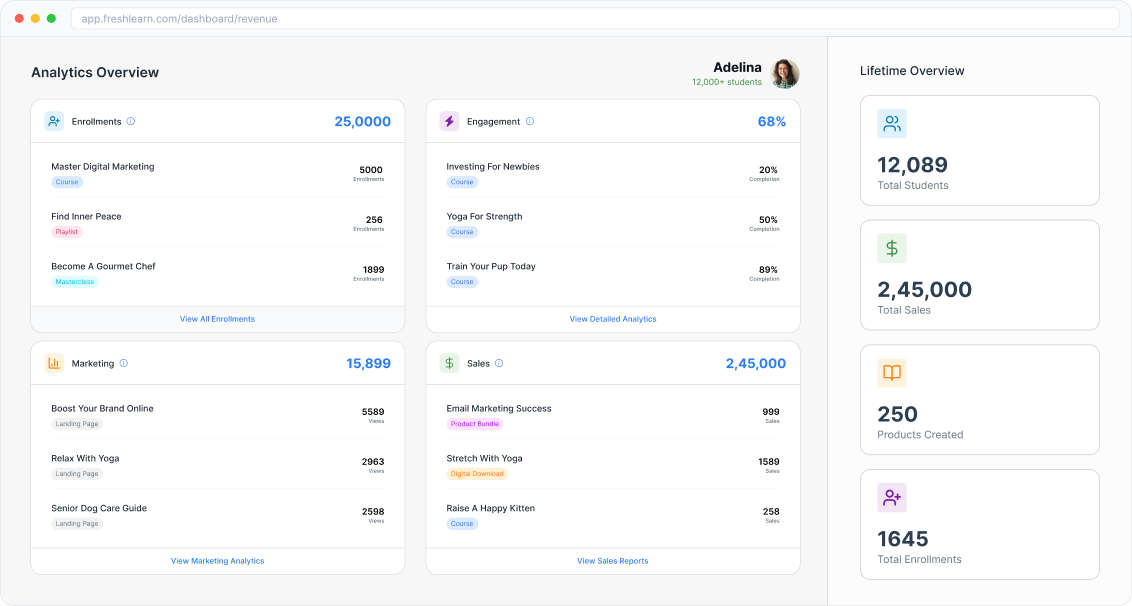This screenshot has height=606, width=1132.
Task: Click the add-person icon above Total Enrollments
Action: (x=891, y=497)
